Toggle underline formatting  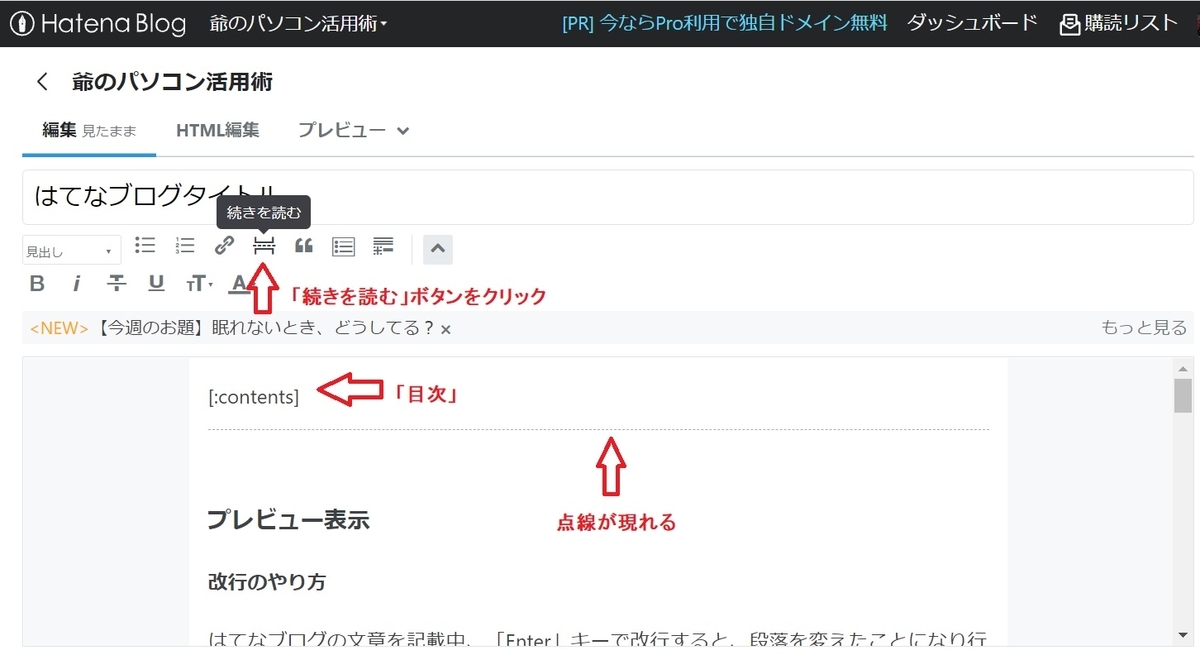click(156, 283)
